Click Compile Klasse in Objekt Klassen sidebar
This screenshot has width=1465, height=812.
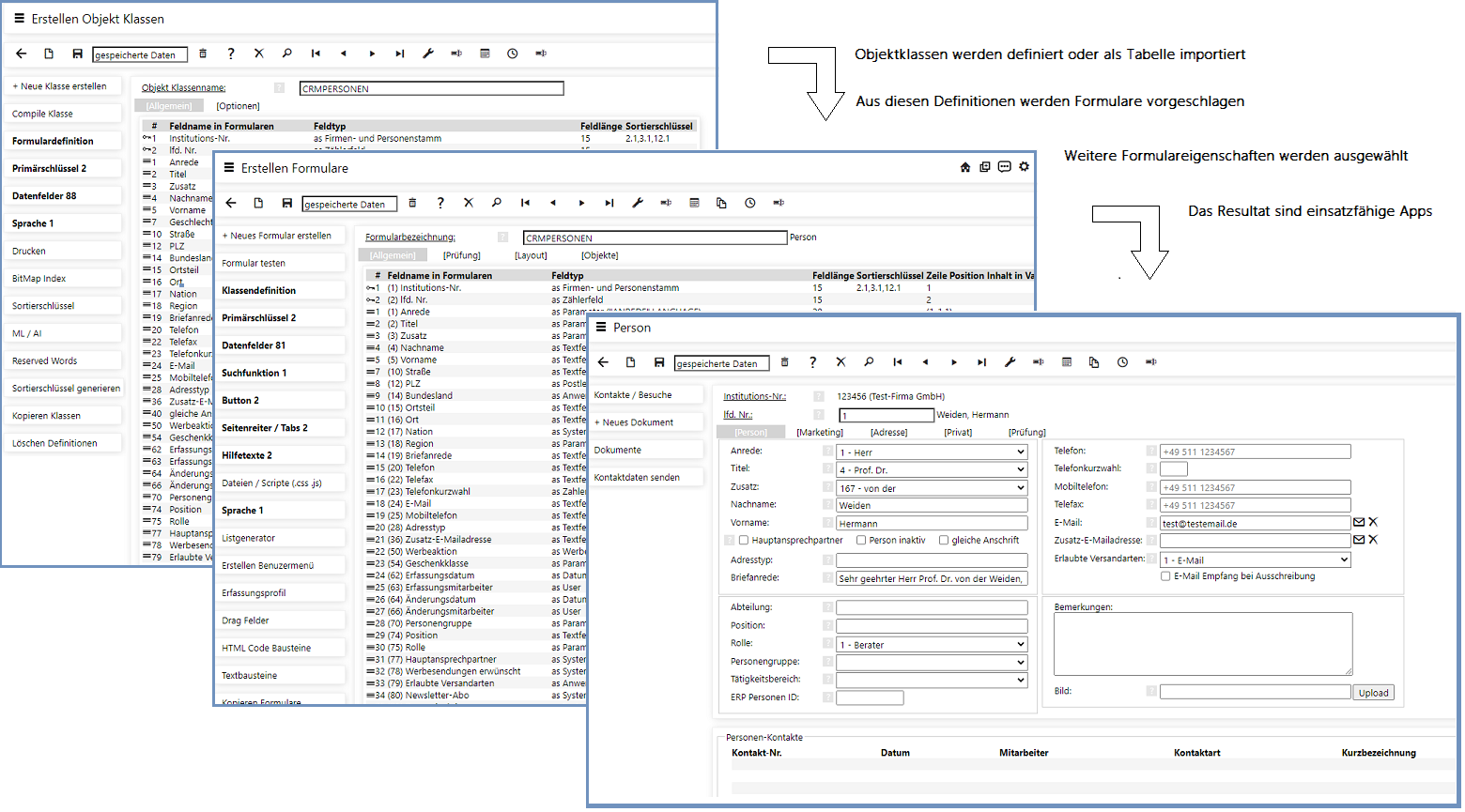[65, 114]
